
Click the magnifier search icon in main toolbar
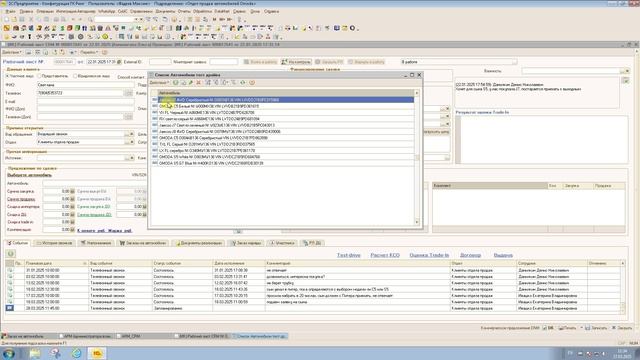[x=91, y=19]
